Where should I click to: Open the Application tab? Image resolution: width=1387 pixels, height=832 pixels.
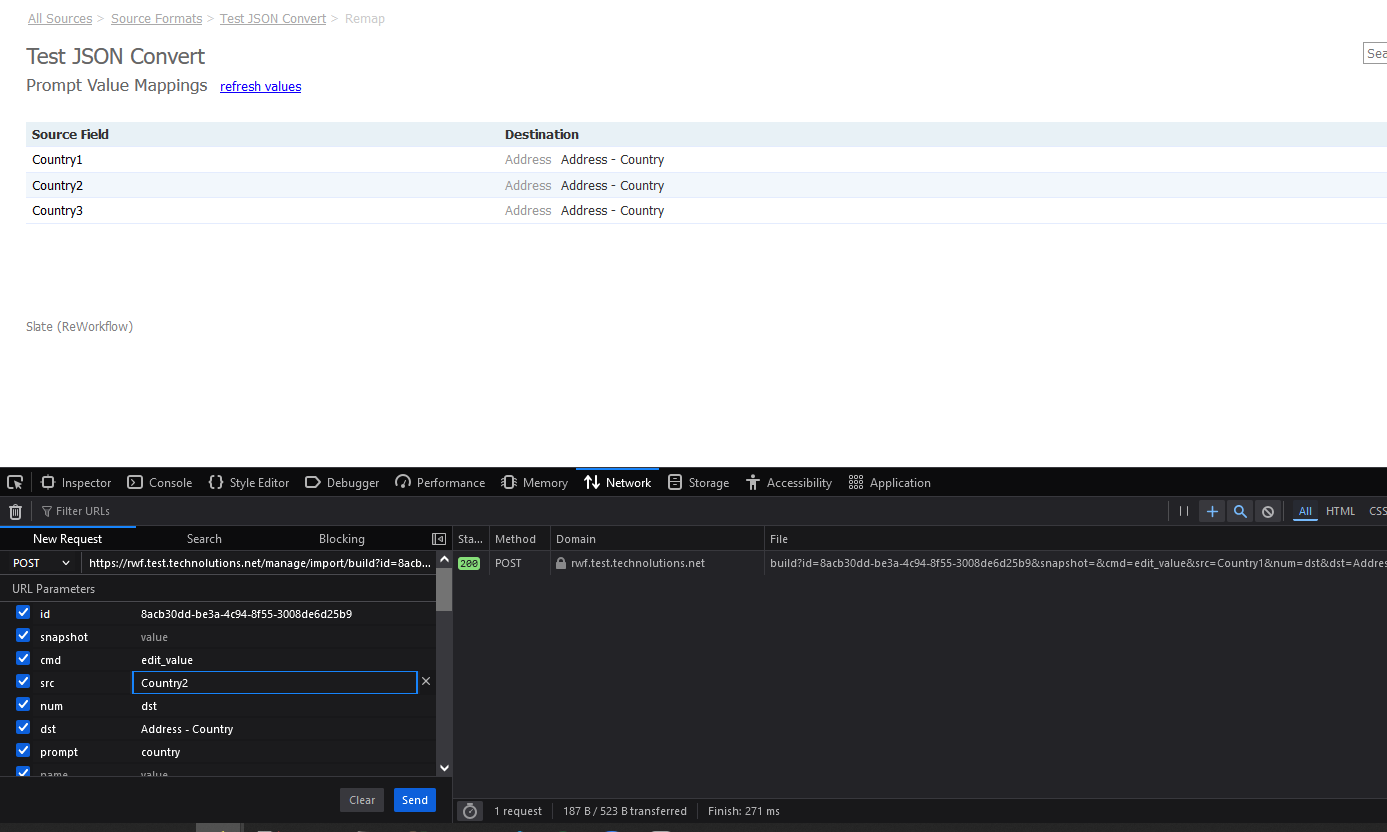(890, 482)
